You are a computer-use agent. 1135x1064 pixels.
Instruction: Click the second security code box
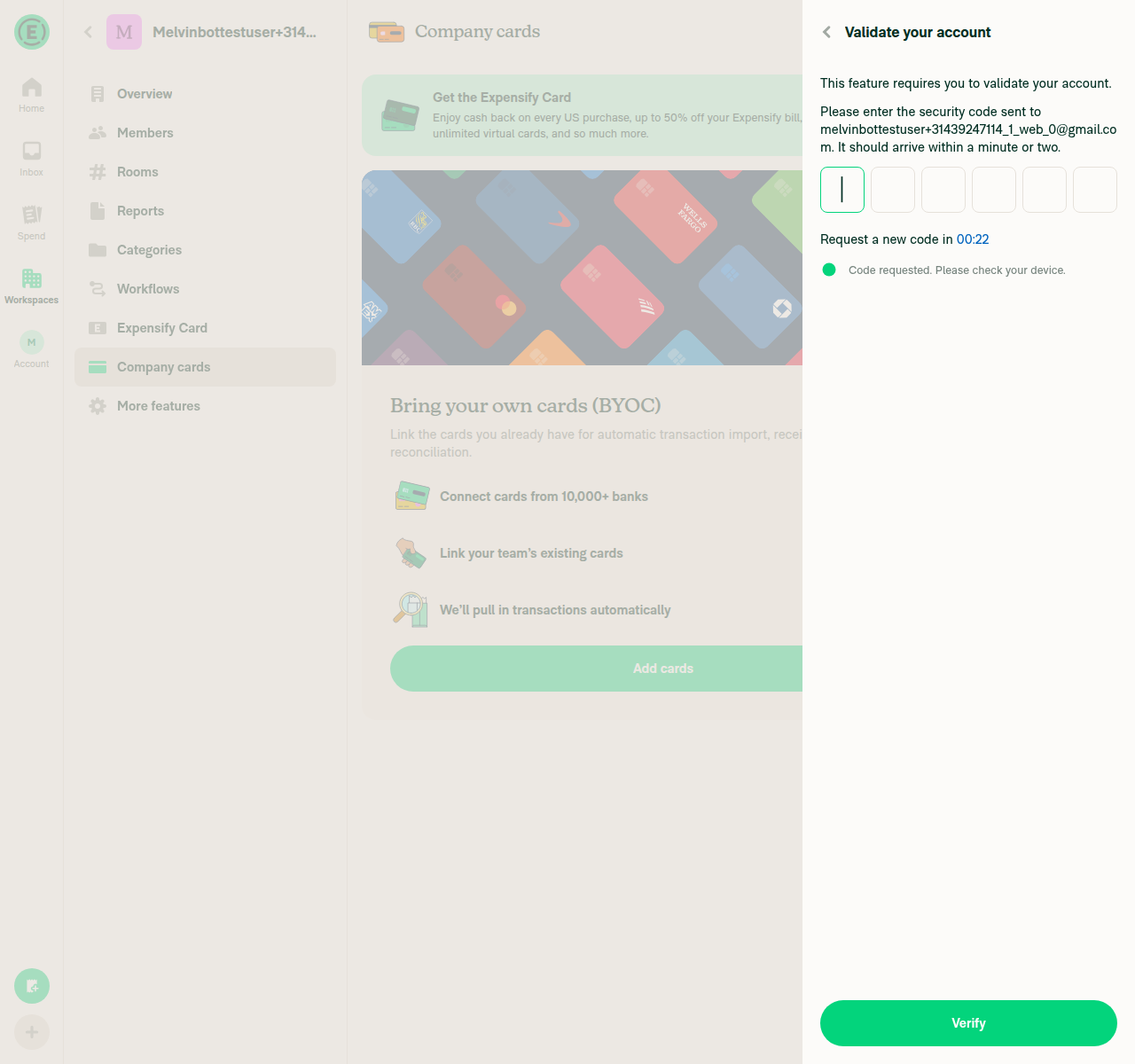click(893, 190)
